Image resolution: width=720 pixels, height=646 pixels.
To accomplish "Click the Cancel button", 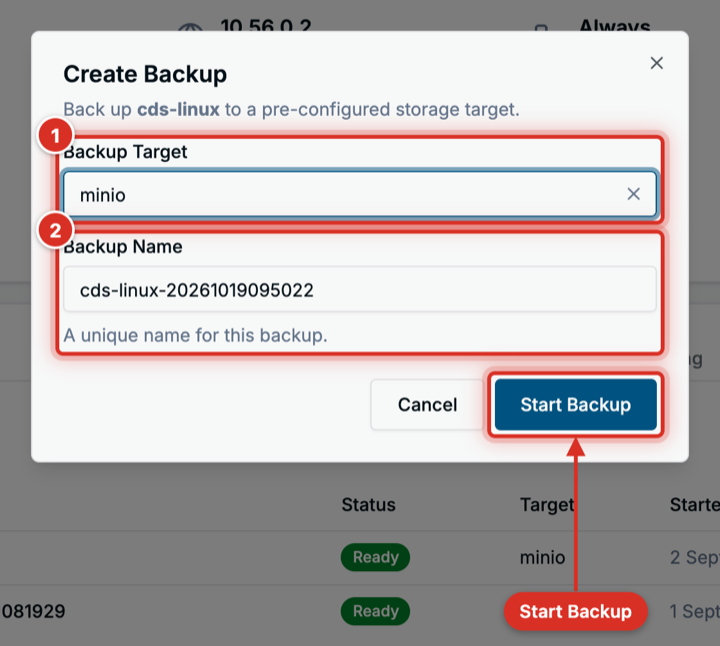I will (x=427, y=404).
